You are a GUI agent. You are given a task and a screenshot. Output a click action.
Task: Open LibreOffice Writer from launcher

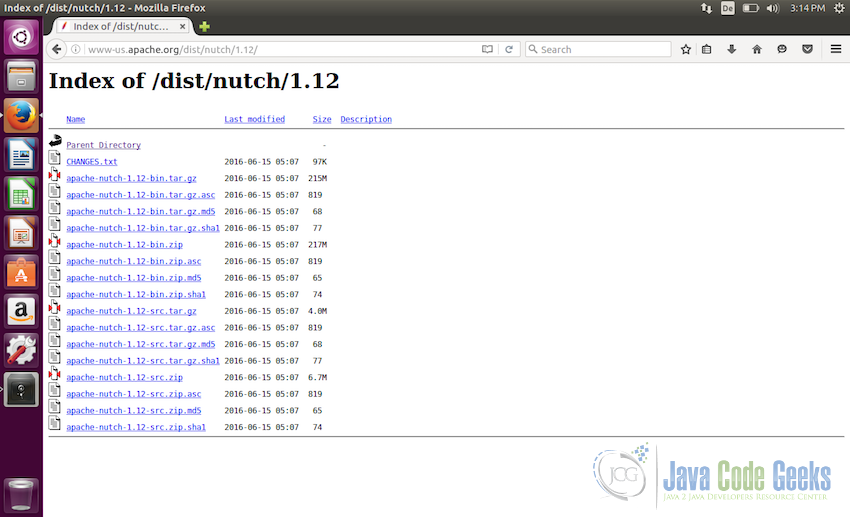click(x=21, y=154)
